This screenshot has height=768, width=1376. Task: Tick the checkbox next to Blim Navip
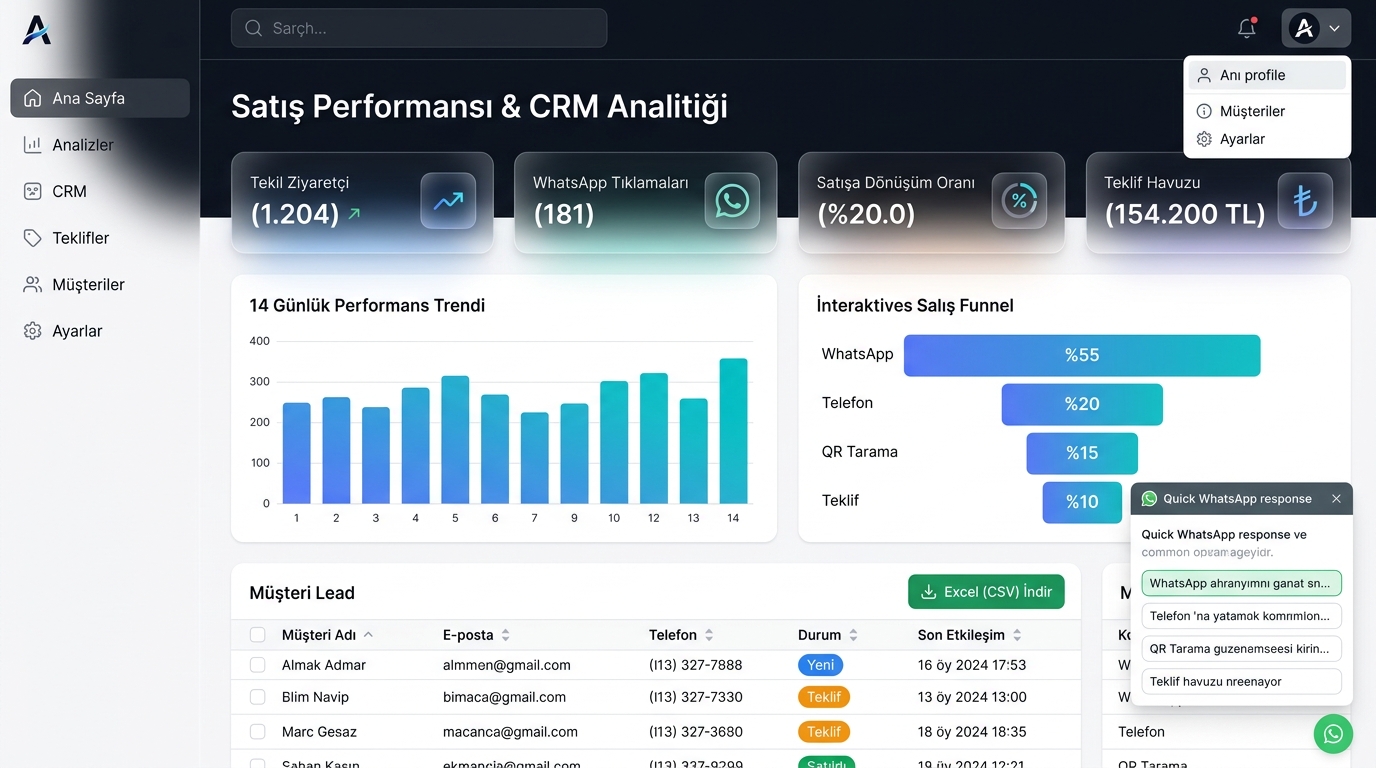pos(258,697)
